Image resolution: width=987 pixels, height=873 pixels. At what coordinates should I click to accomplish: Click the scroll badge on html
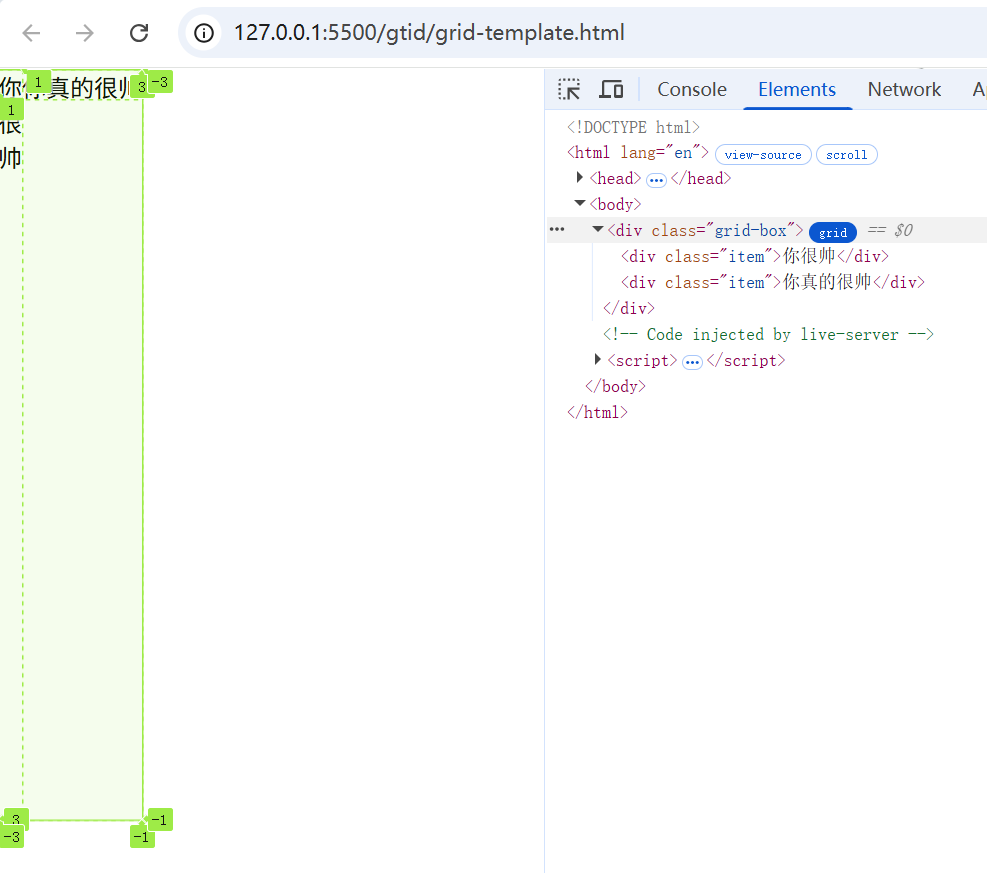pyautogui.click(x=847, y=155)
